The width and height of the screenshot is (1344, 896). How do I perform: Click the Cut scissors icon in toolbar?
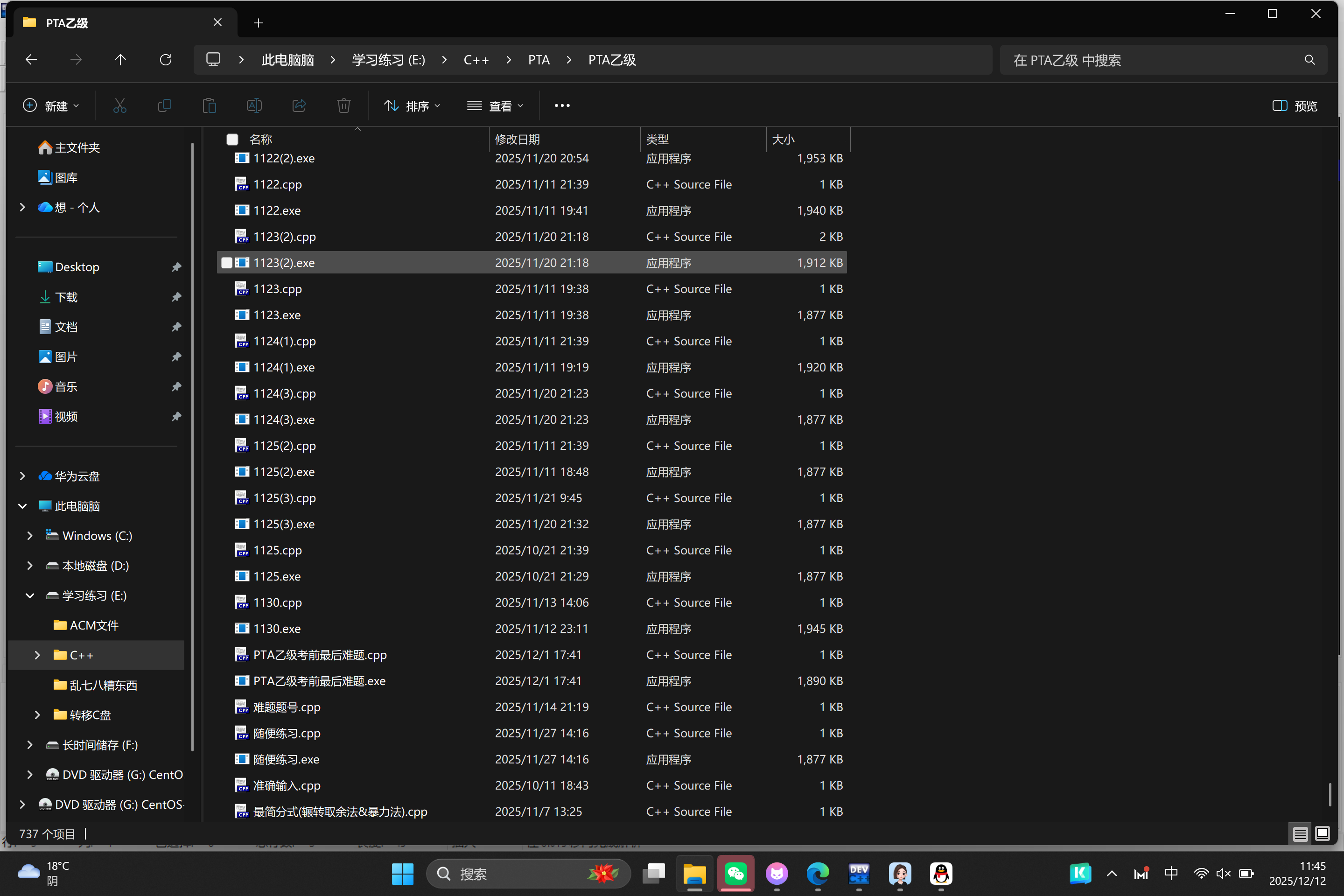click(119, 106)
